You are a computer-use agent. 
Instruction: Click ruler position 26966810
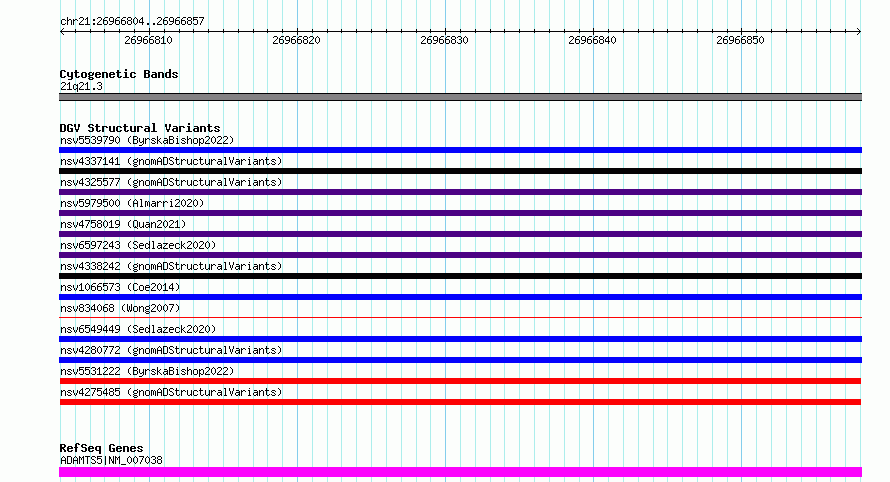[148, 40]
